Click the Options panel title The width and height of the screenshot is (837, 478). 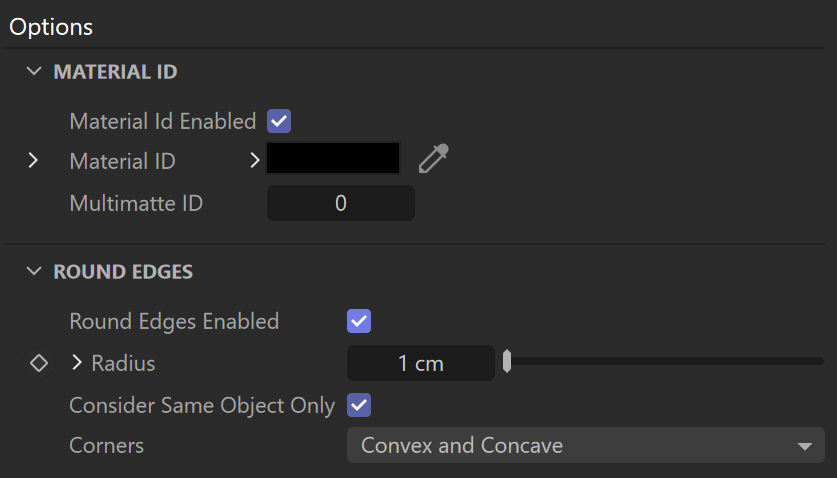51,27
